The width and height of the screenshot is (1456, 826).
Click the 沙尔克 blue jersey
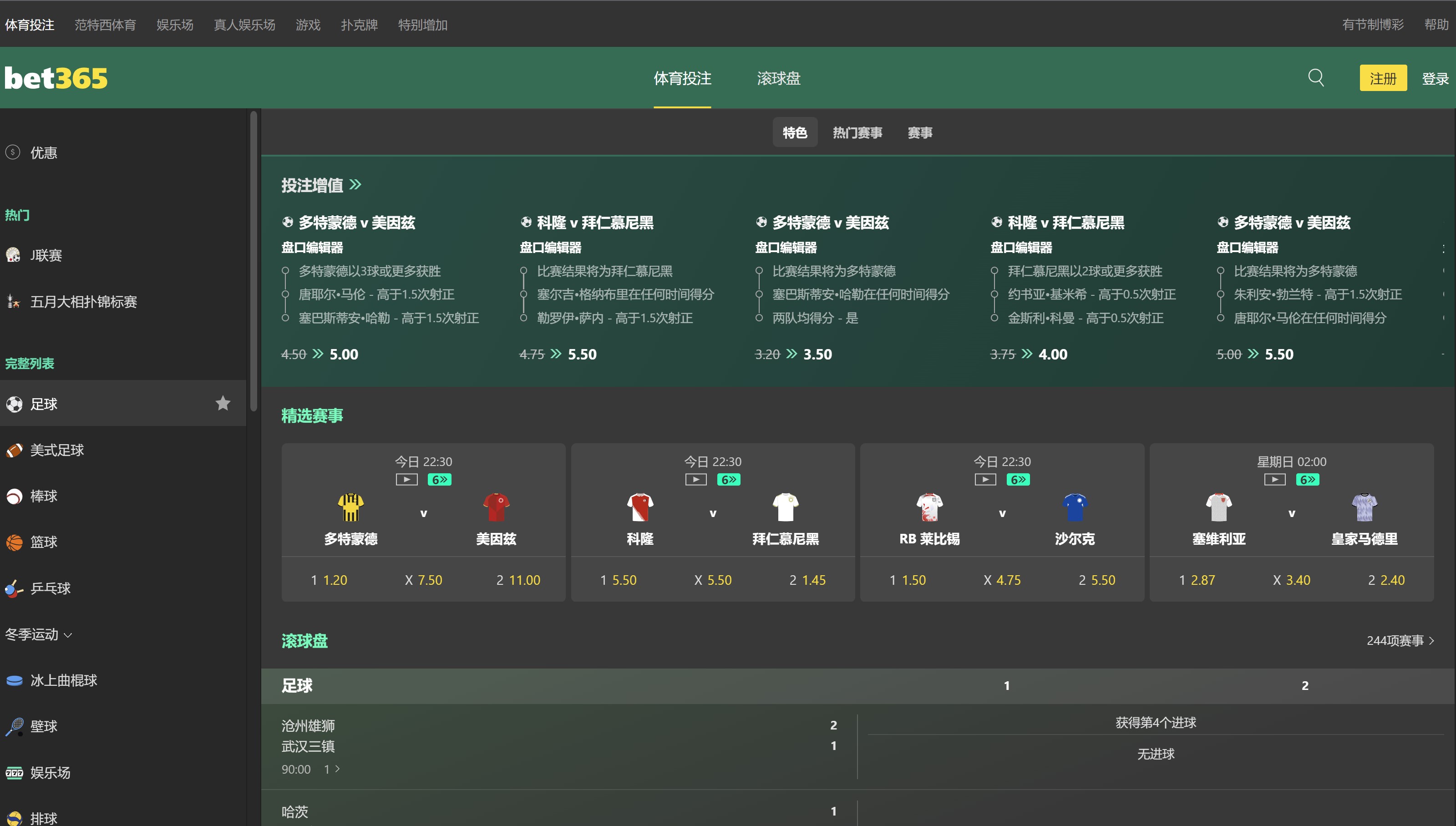point(1075,507)
